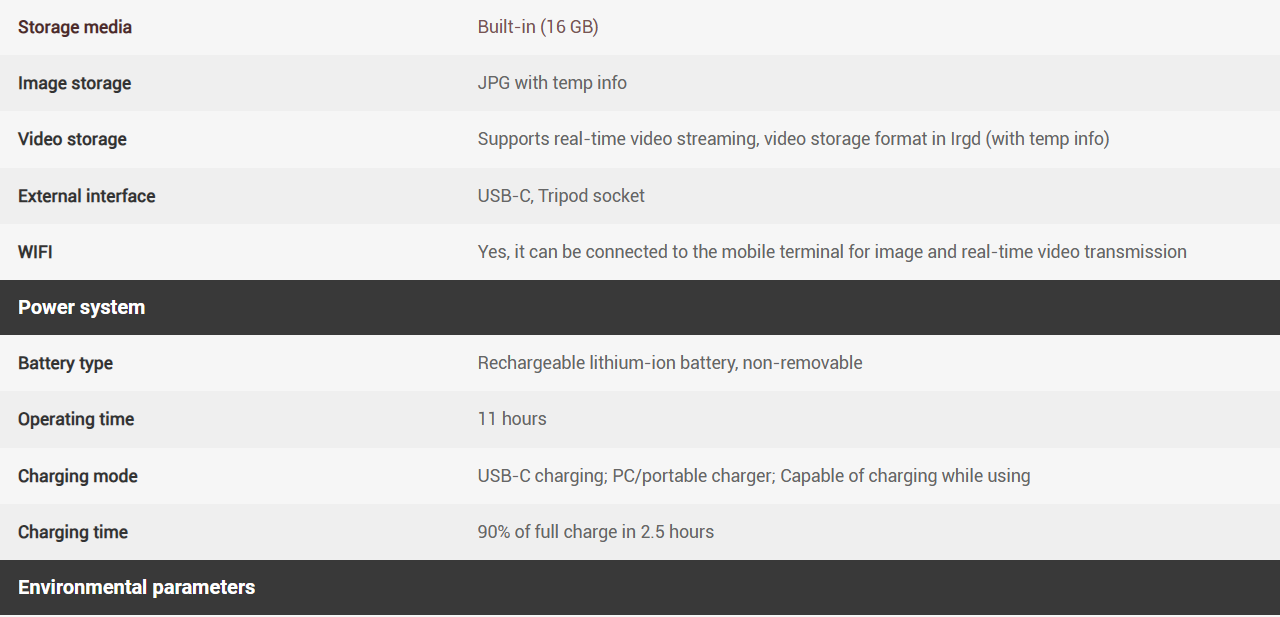The width and height of the screenshot is (1280, 617).
Task: Click the "Image storage" row label
Action: click(x=74, y=83)
